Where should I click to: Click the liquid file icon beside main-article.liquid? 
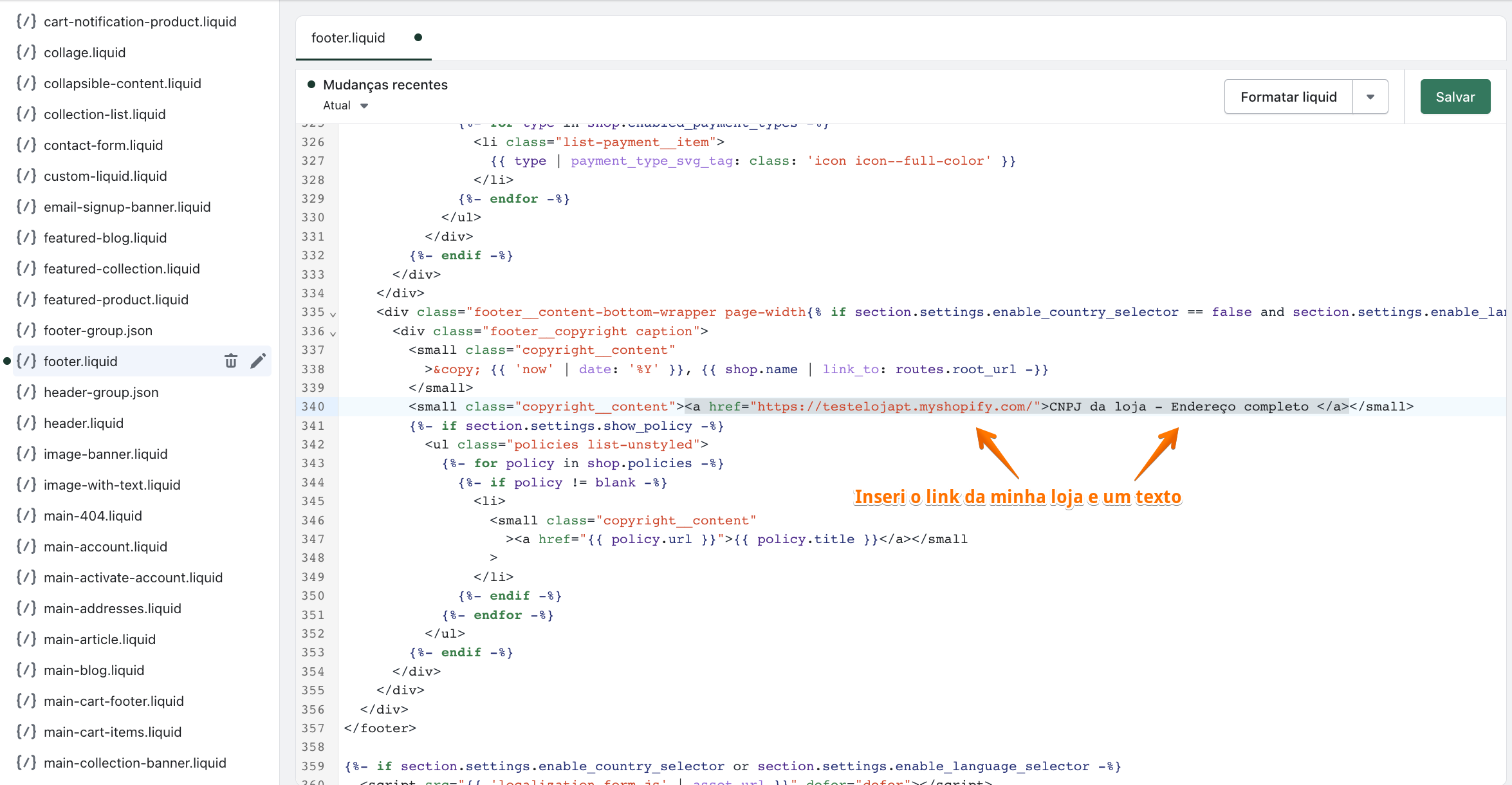pos(26,639)
